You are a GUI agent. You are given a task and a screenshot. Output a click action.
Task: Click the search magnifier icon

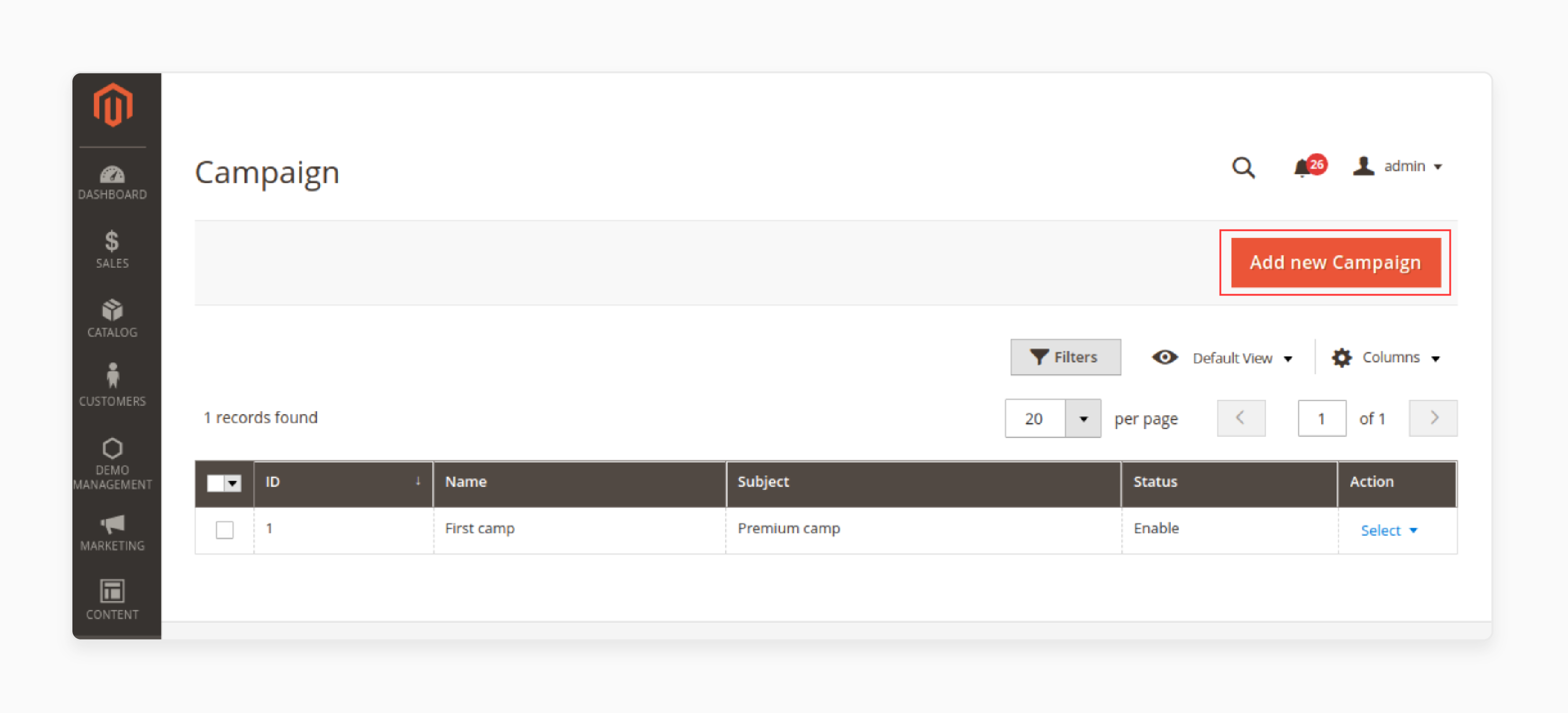pos(1243,167)
